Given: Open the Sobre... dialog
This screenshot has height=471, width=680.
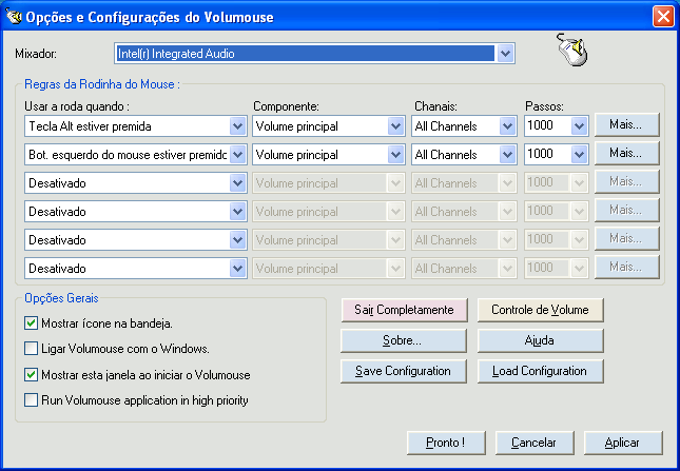Looking at the screenshot, I should (403, 340).
